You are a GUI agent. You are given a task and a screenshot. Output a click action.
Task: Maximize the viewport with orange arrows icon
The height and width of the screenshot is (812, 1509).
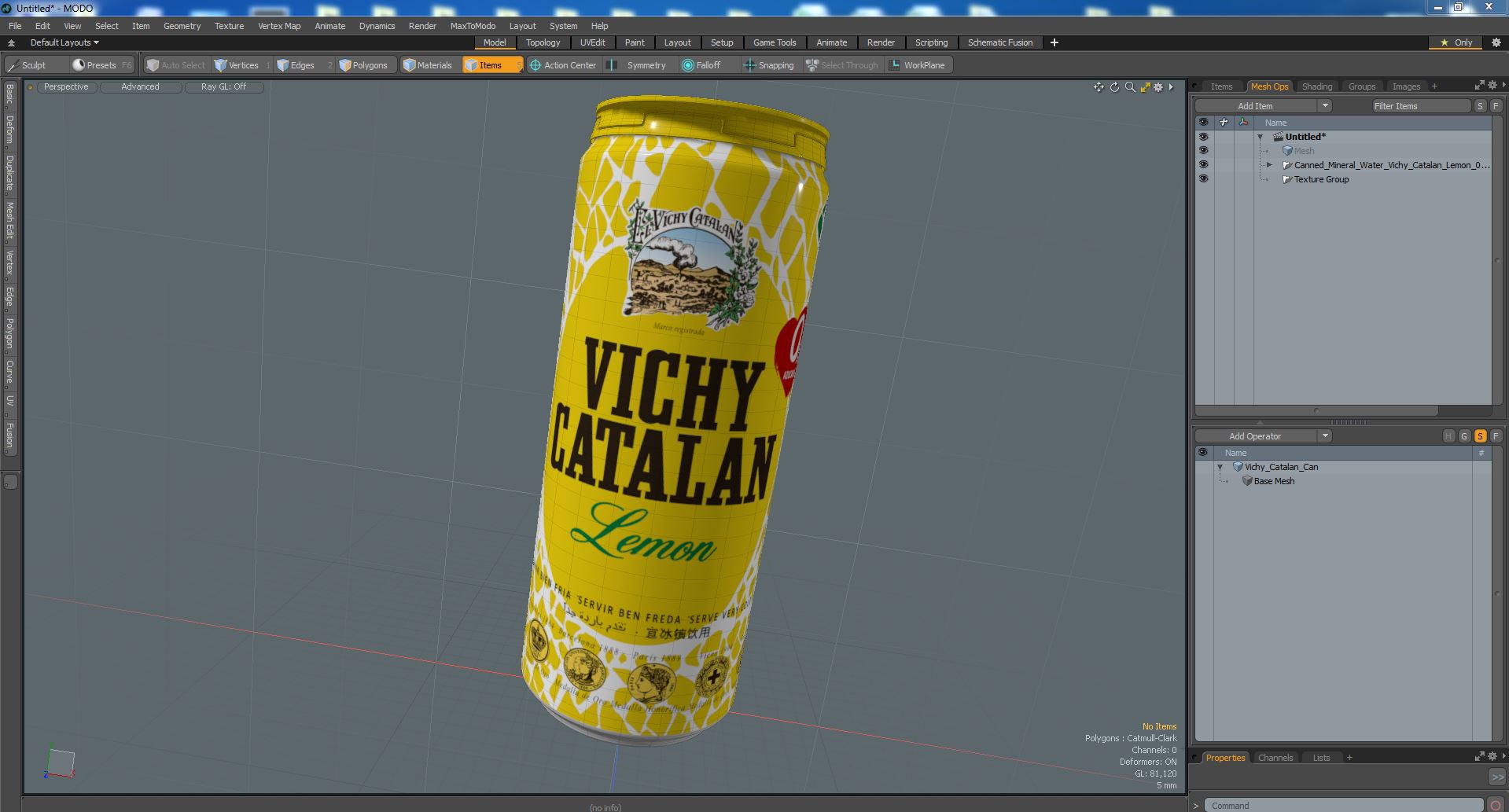click(x=1145, y=87)
